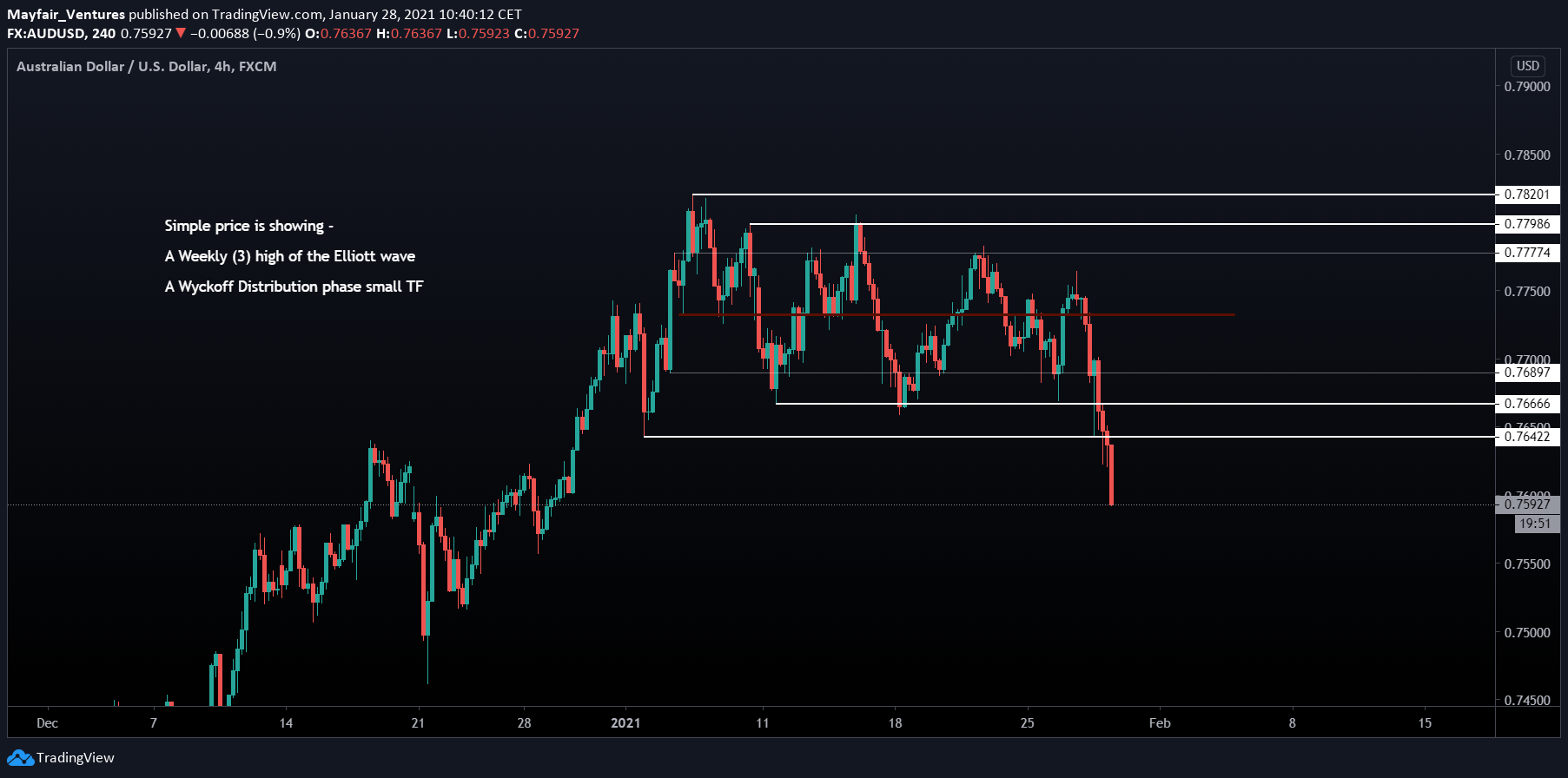Screen dimensions: 1568x778
Task: Click the 0.76897 price level label
Action: click(x=1527, y=373)
